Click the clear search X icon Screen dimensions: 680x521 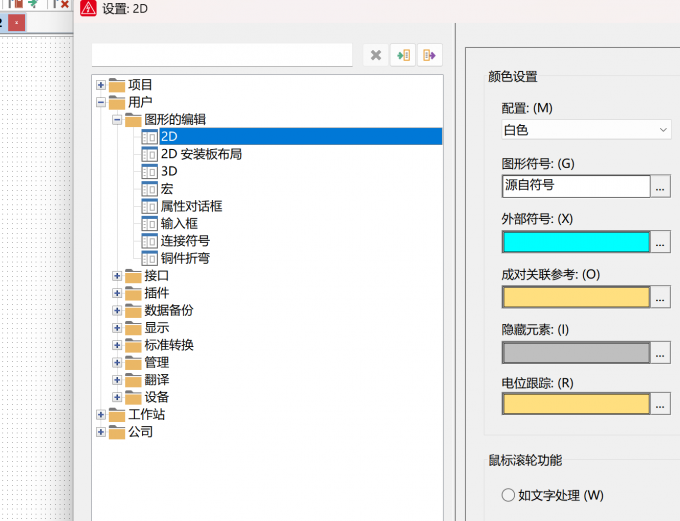click(x=376, y=55)
